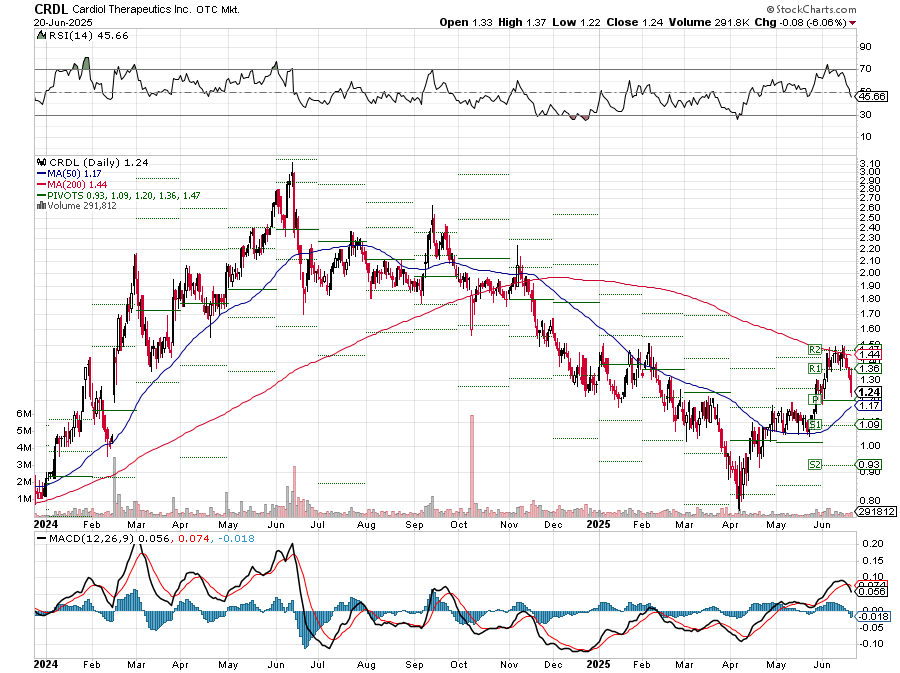Click the green 1.09 pivot price tag
Viewport: 900px width, 673px height.
870,425
